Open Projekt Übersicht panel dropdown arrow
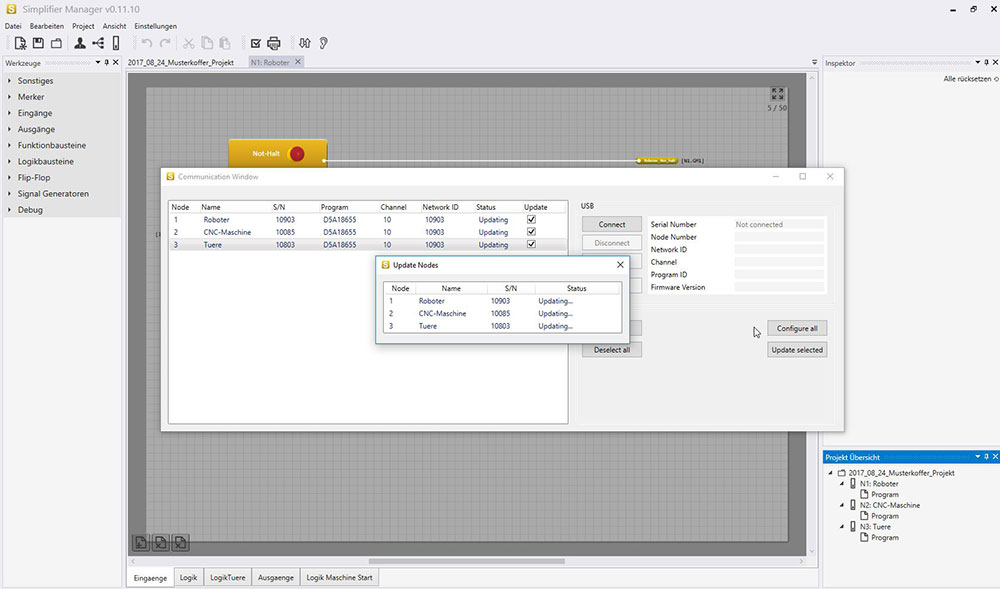The height and width of the screenshot is (589, 1000). point(977,456)
